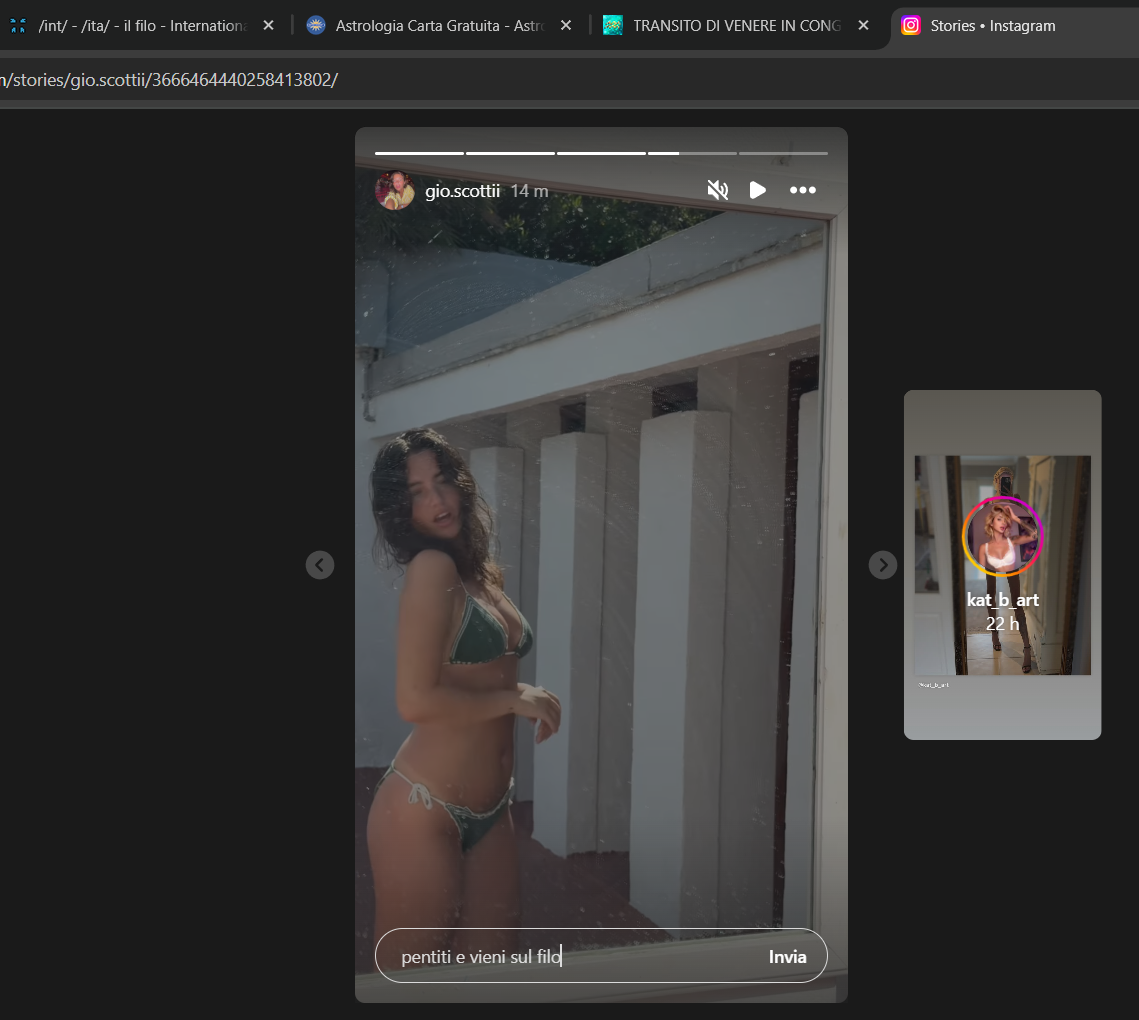The image size is (1139, 1020).
Task: Switch to TRANSITO DI VENERE tab
Action: click(737, 26)
